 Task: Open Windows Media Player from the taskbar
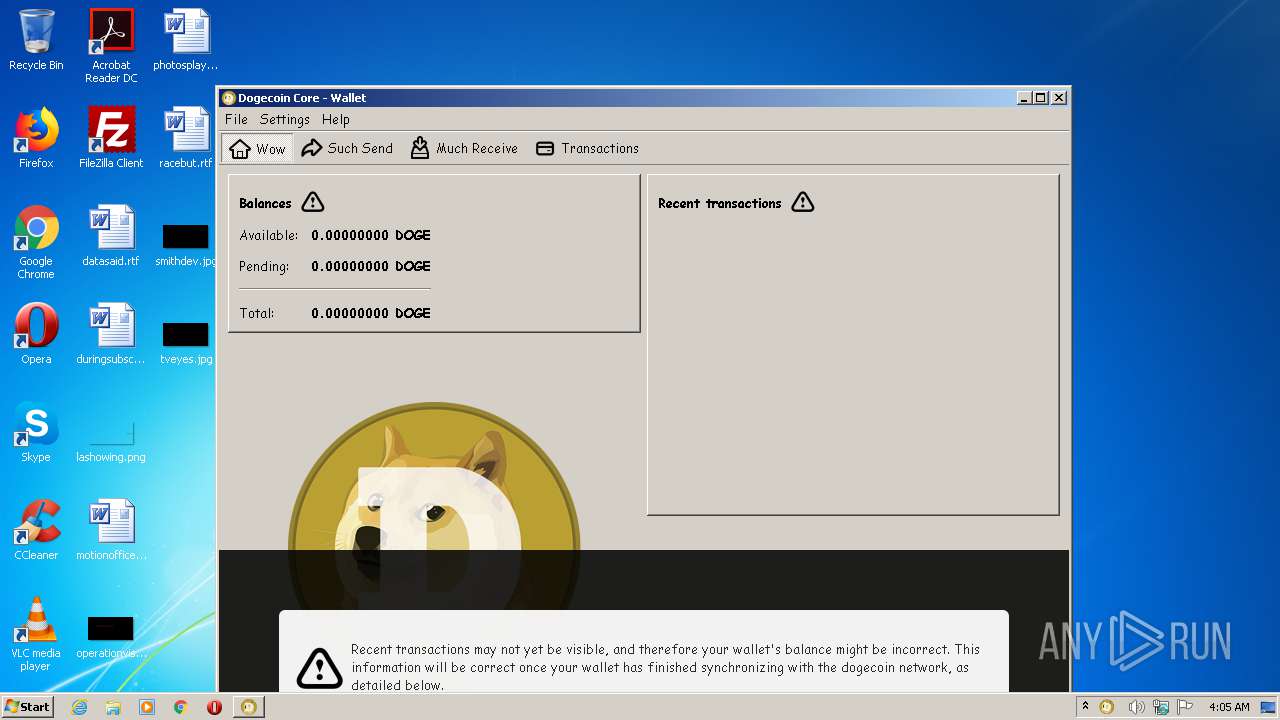147,707
